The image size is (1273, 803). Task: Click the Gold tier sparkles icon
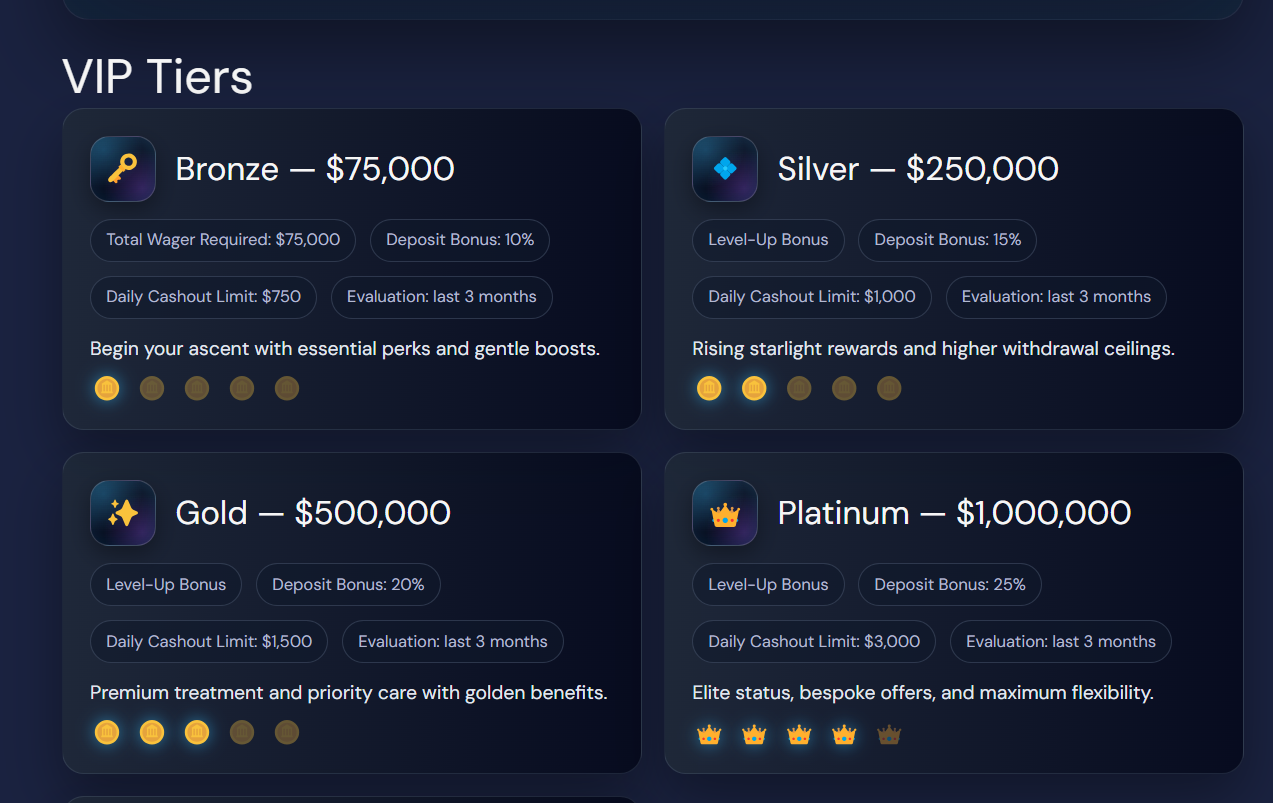(123, 513)
